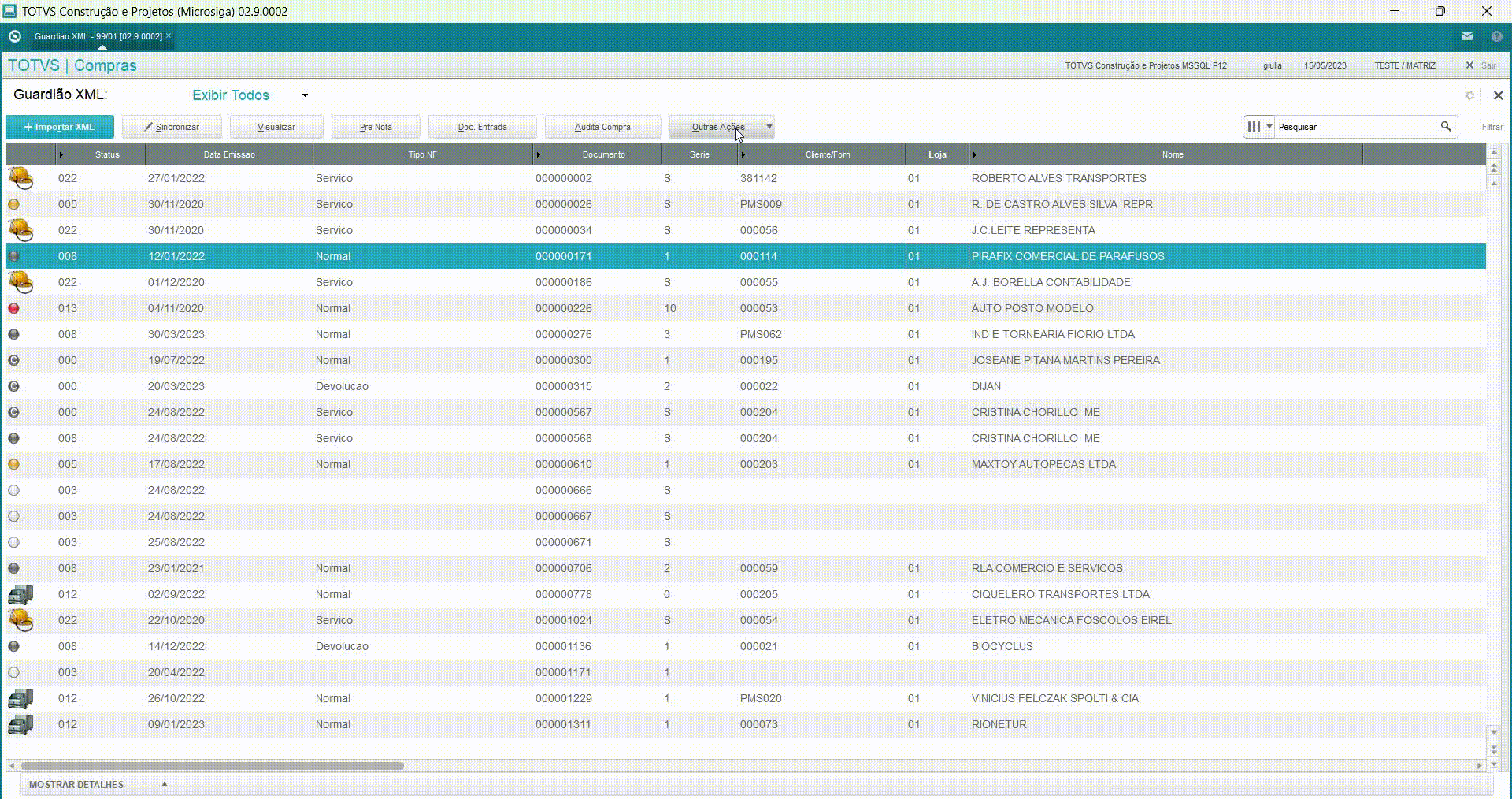Expand the Outras Ações dropdown arrow

pos(769,126)
